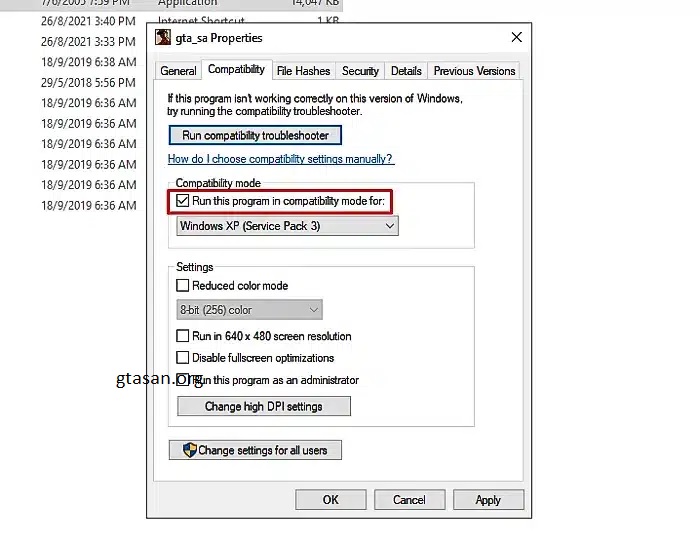Image resolution: width=700 pixels, height=544 pixels.
Task: Click Run compatibility troubleshooter button
Action: tap(255, 135)
